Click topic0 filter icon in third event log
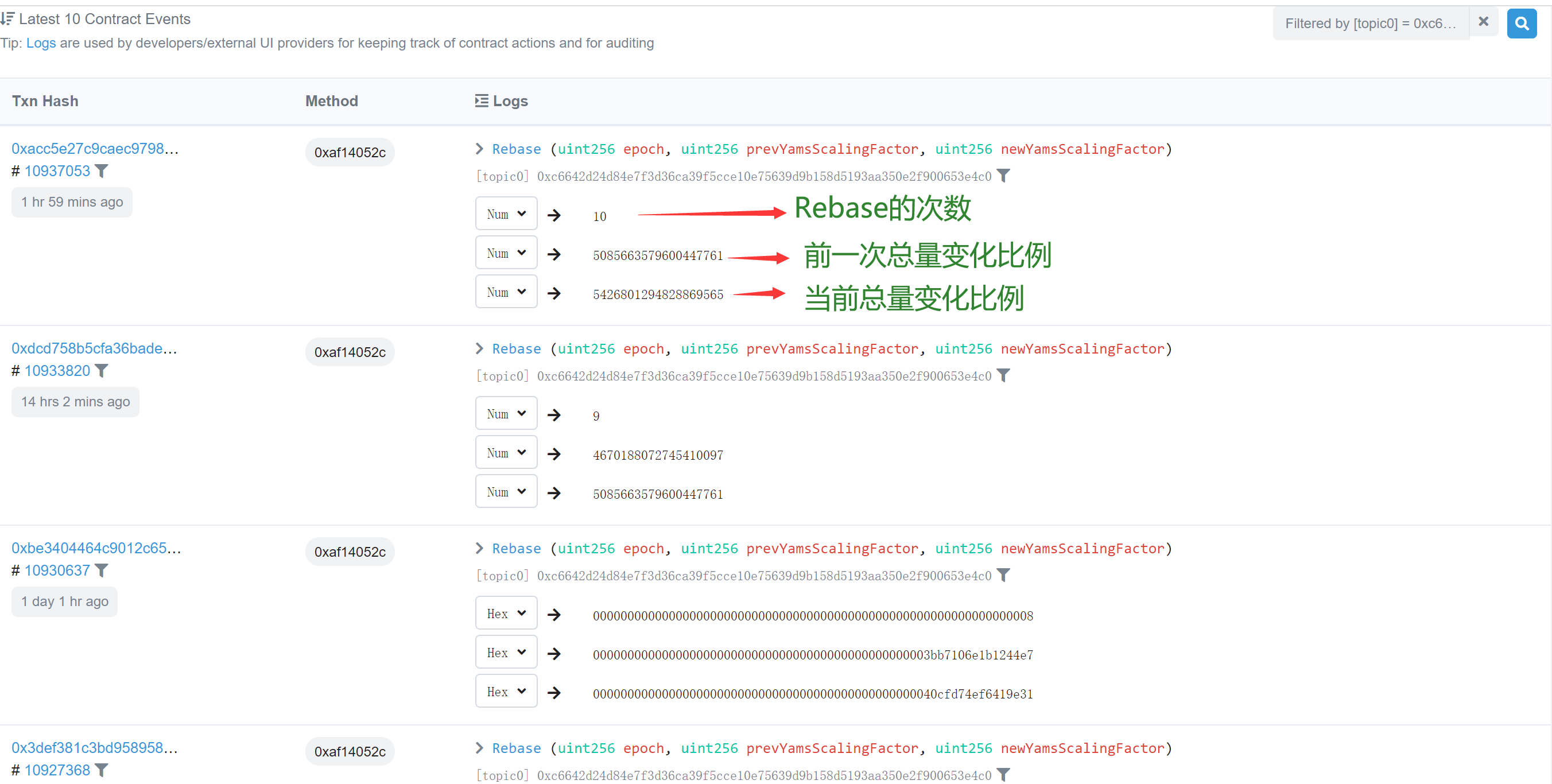This screenshot has height=784, width=1552. click(x=1003, y=576)
